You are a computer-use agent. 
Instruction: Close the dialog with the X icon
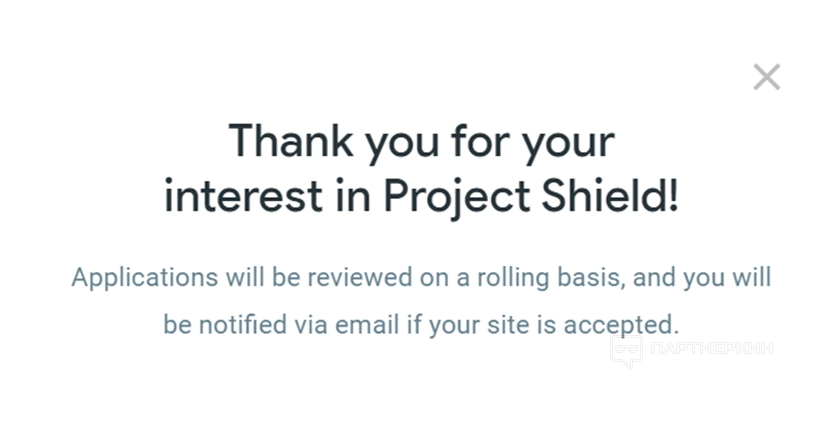click(767, 77)
